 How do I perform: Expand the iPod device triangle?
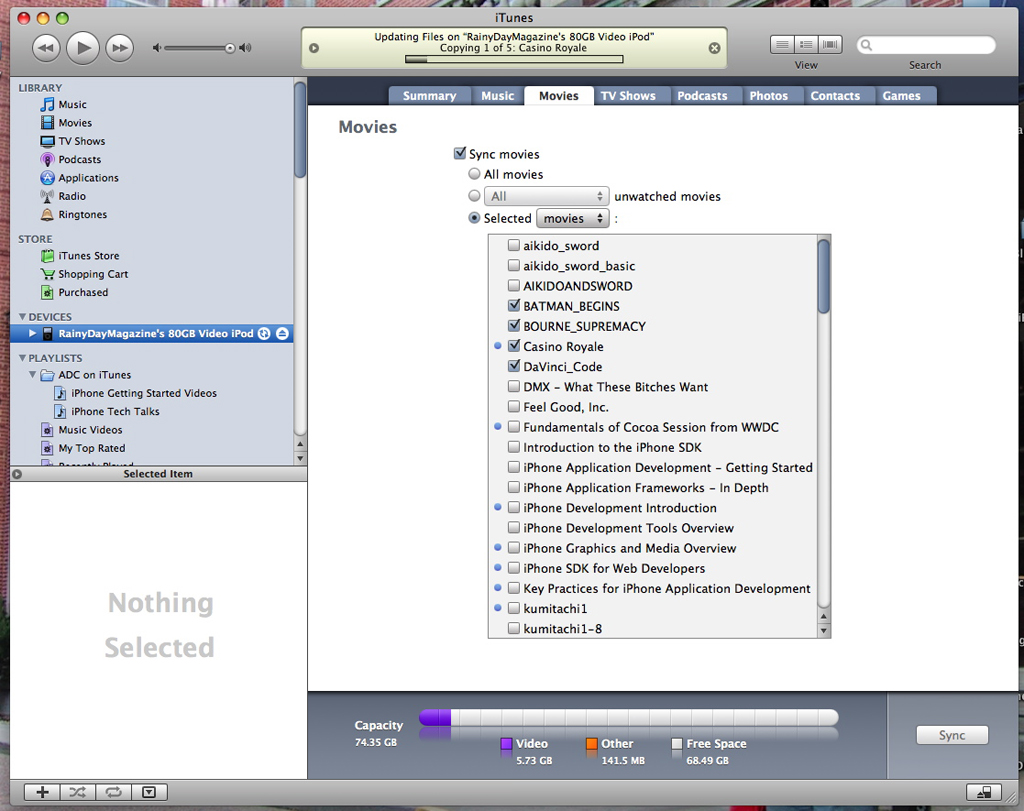pyautogui.click(x=32, y=334)
